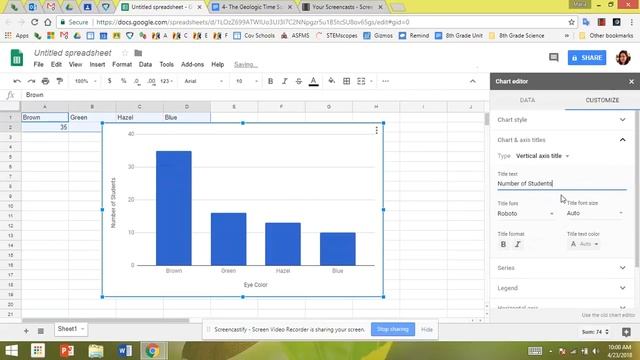Click the Redo icon in toolbar

click(31, 81)
